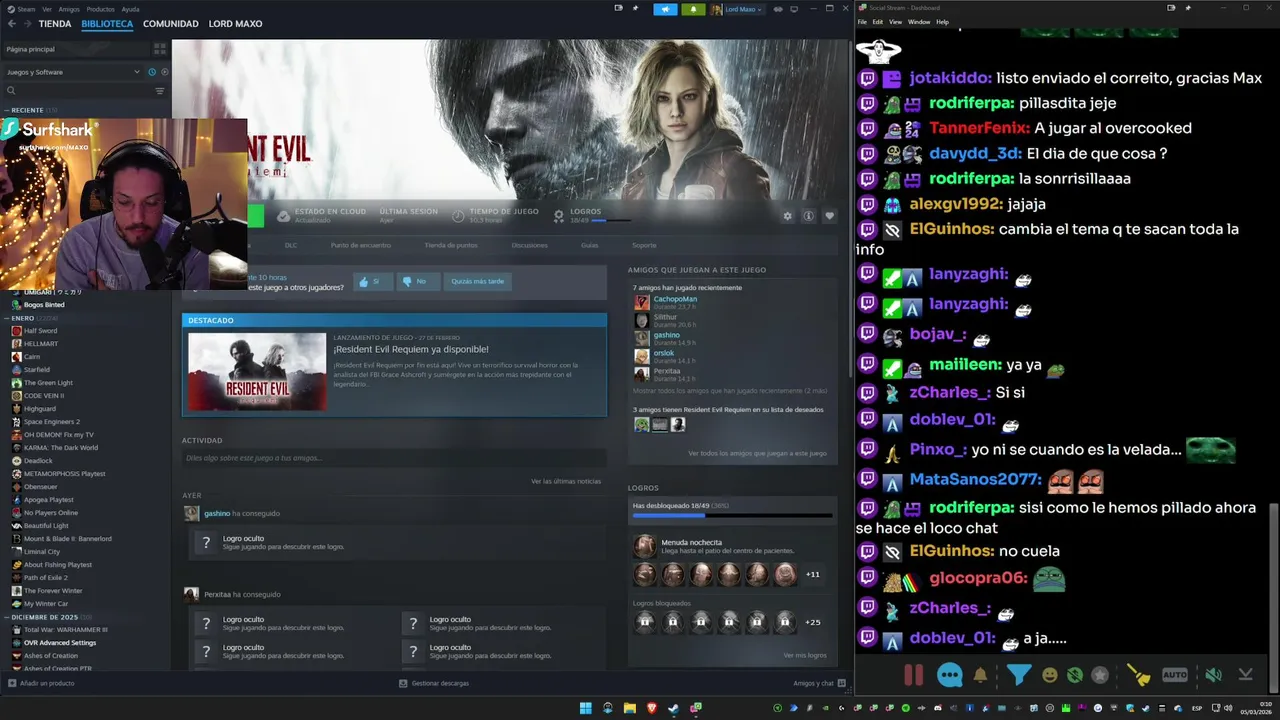1280x720 pixels.
Task: Open game information icon
Action: 808,216
